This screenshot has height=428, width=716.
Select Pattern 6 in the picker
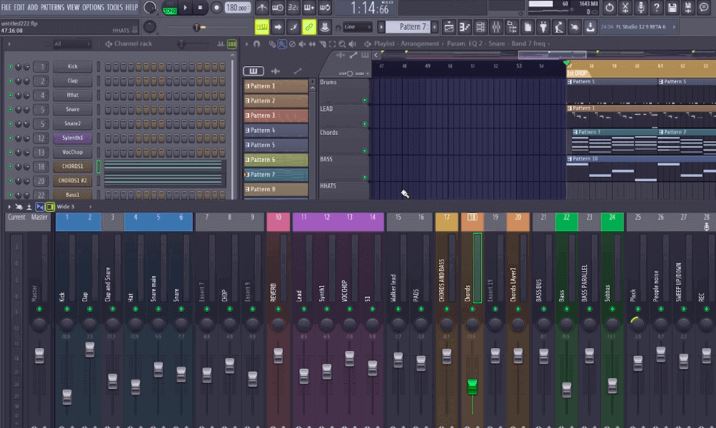pyautogui.click(x=276, y=160)
